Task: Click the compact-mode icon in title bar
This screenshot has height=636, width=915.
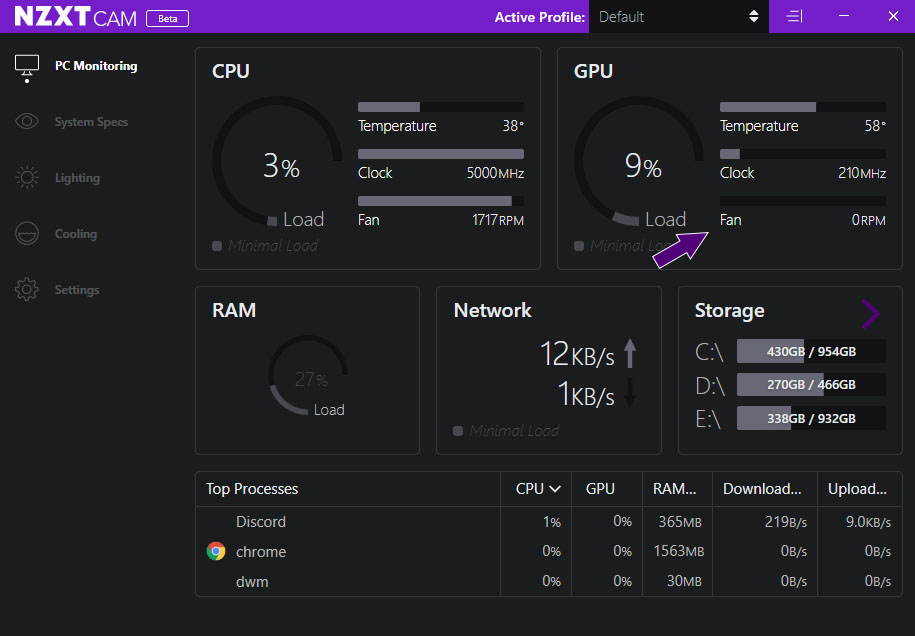Action: coord(794,16)
